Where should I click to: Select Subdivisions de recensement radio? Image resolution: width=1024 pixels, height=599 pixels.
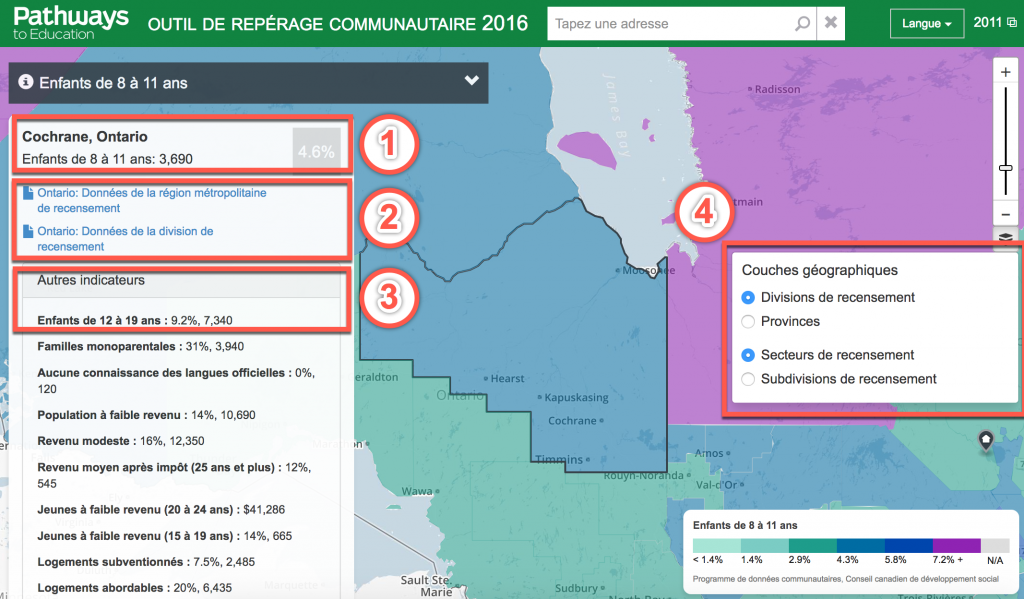pos(748,379)
